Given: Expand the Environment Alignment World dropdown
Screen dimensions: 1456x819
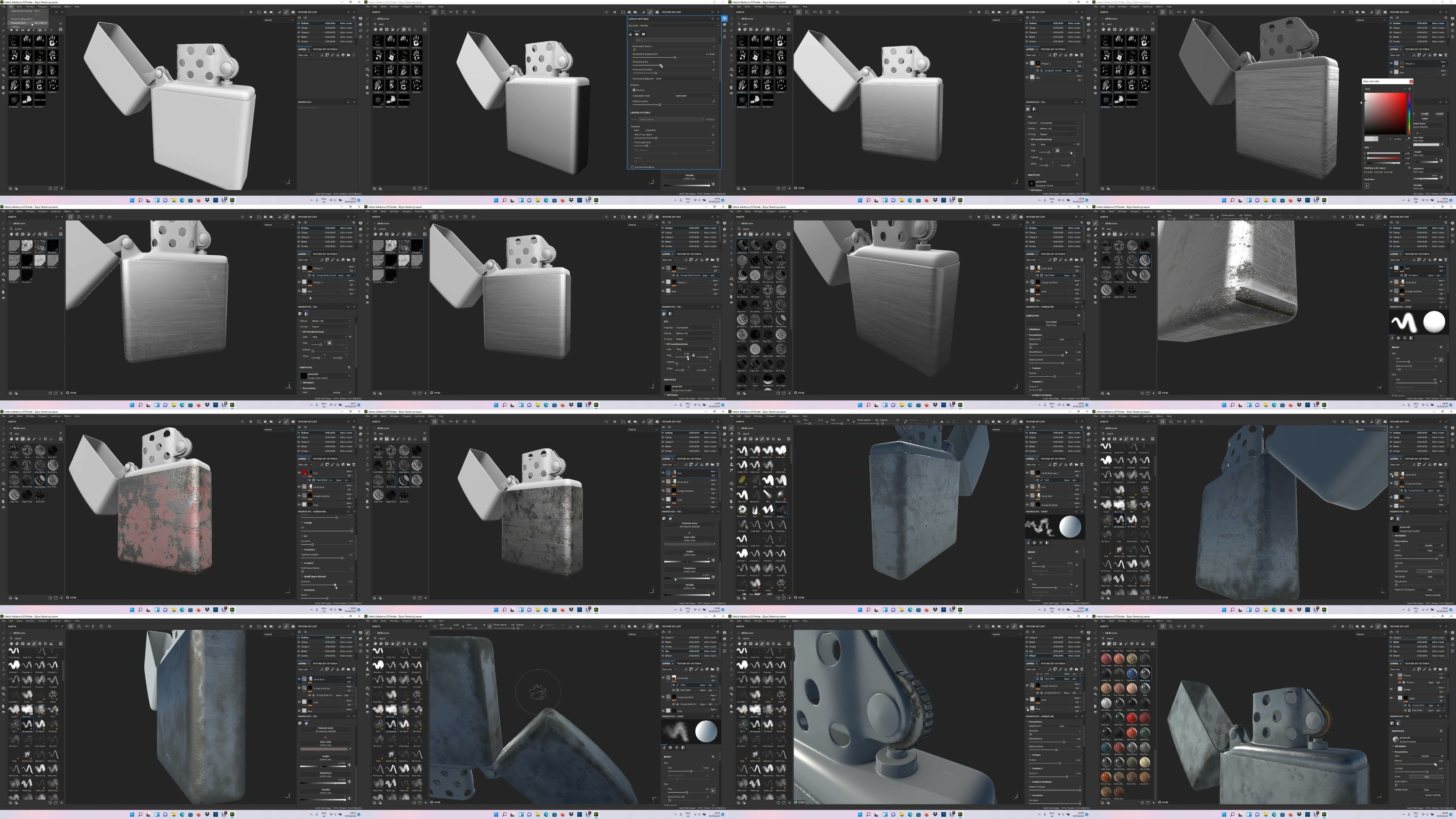Looking at the screenshot, I should click(685, 79).
